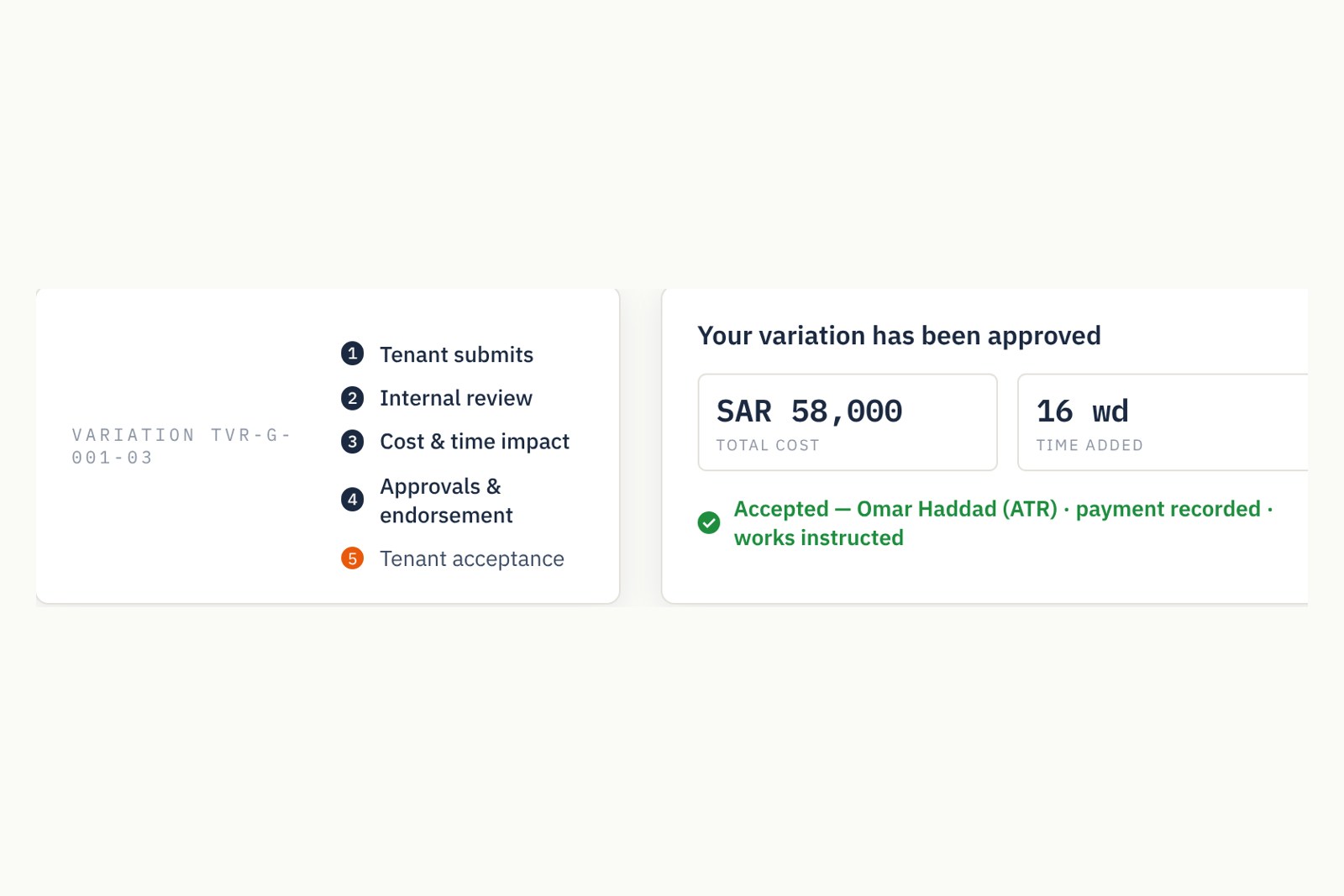The image size is (1344, 896).
Task: Click the SAR 58,000 amount value
Action: (x=810, y=411)
